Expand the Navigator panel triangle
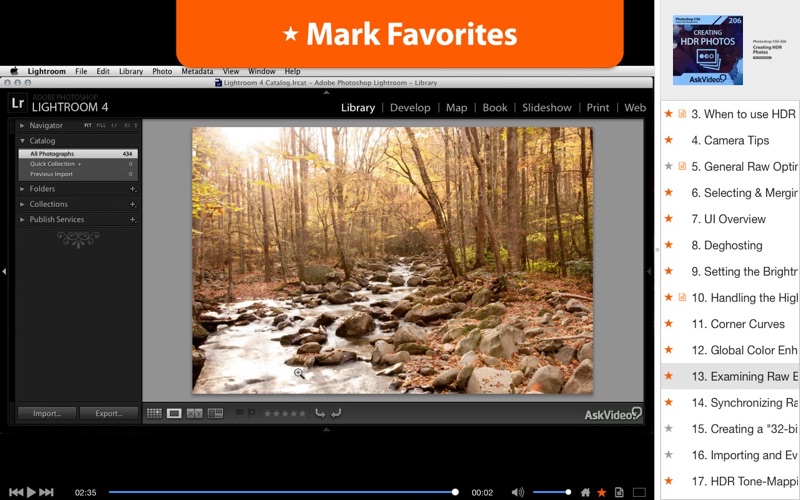Screen dimensions: 800x500 pyautogui.click(x=22, y=126)
